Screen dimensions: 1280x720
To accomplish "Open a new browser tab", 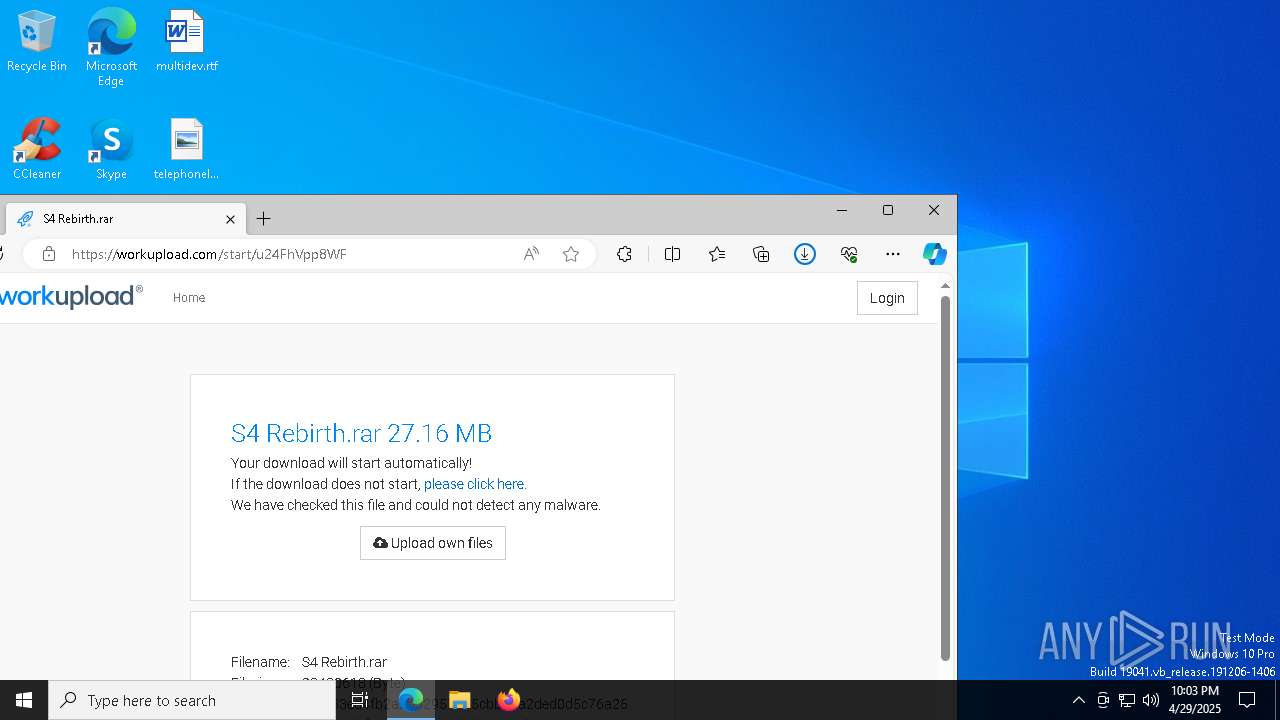I will 264,219.
